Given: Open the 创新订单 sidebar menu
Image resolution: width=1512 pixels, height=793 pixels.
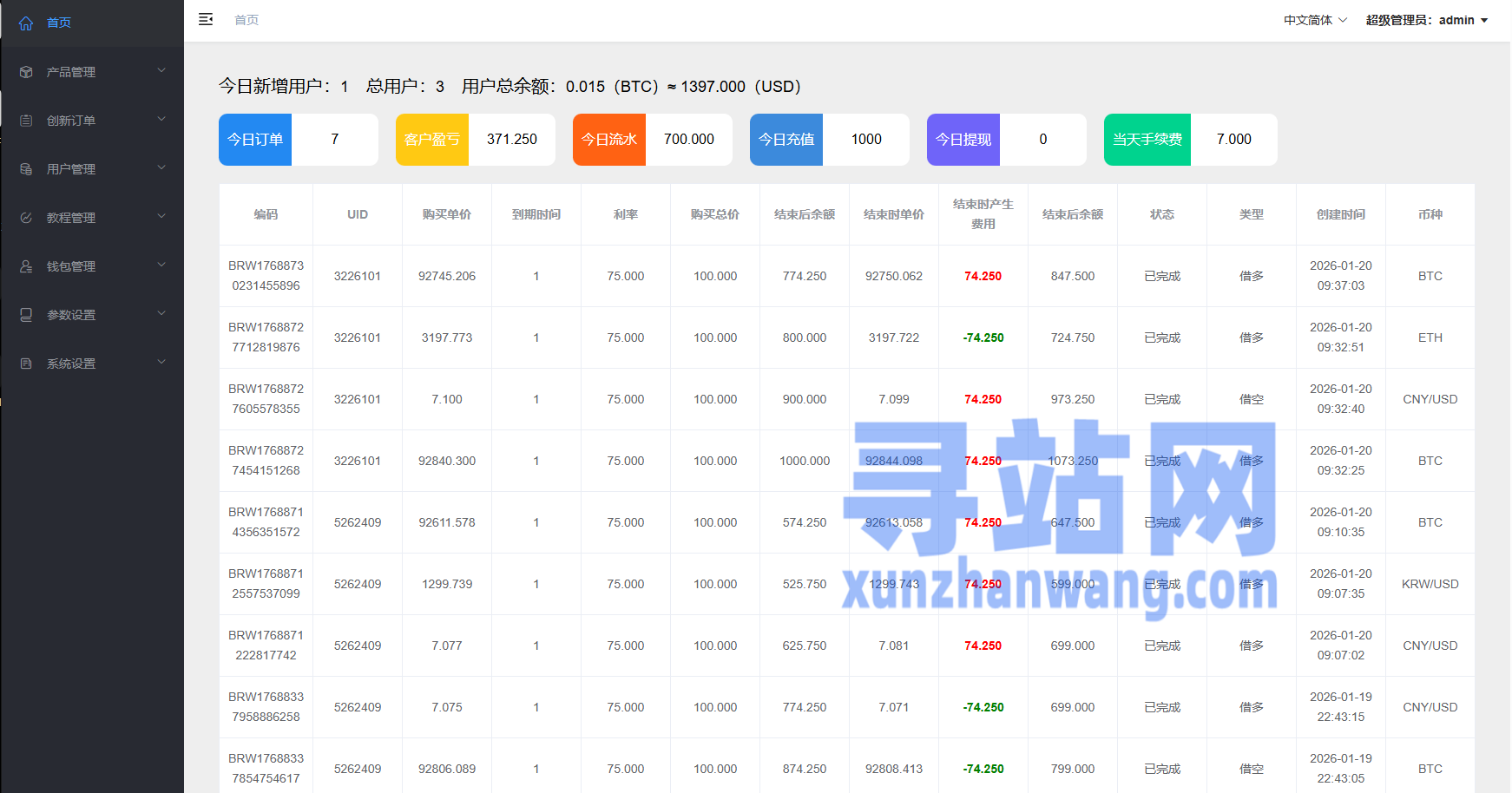Looking at the screenshot, I should pos(71,121).
